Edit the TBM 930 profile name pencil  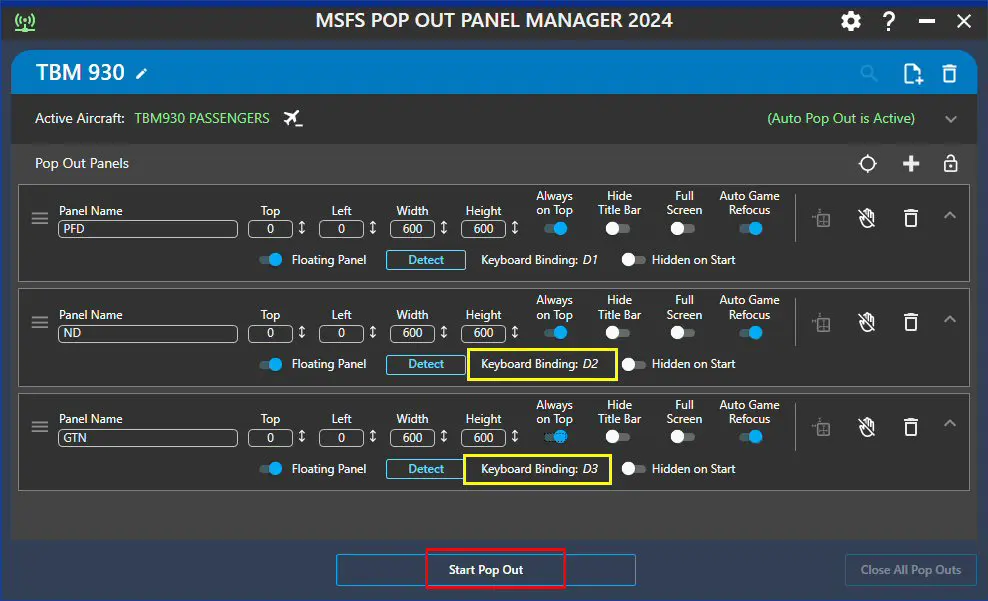click(142, 74)
